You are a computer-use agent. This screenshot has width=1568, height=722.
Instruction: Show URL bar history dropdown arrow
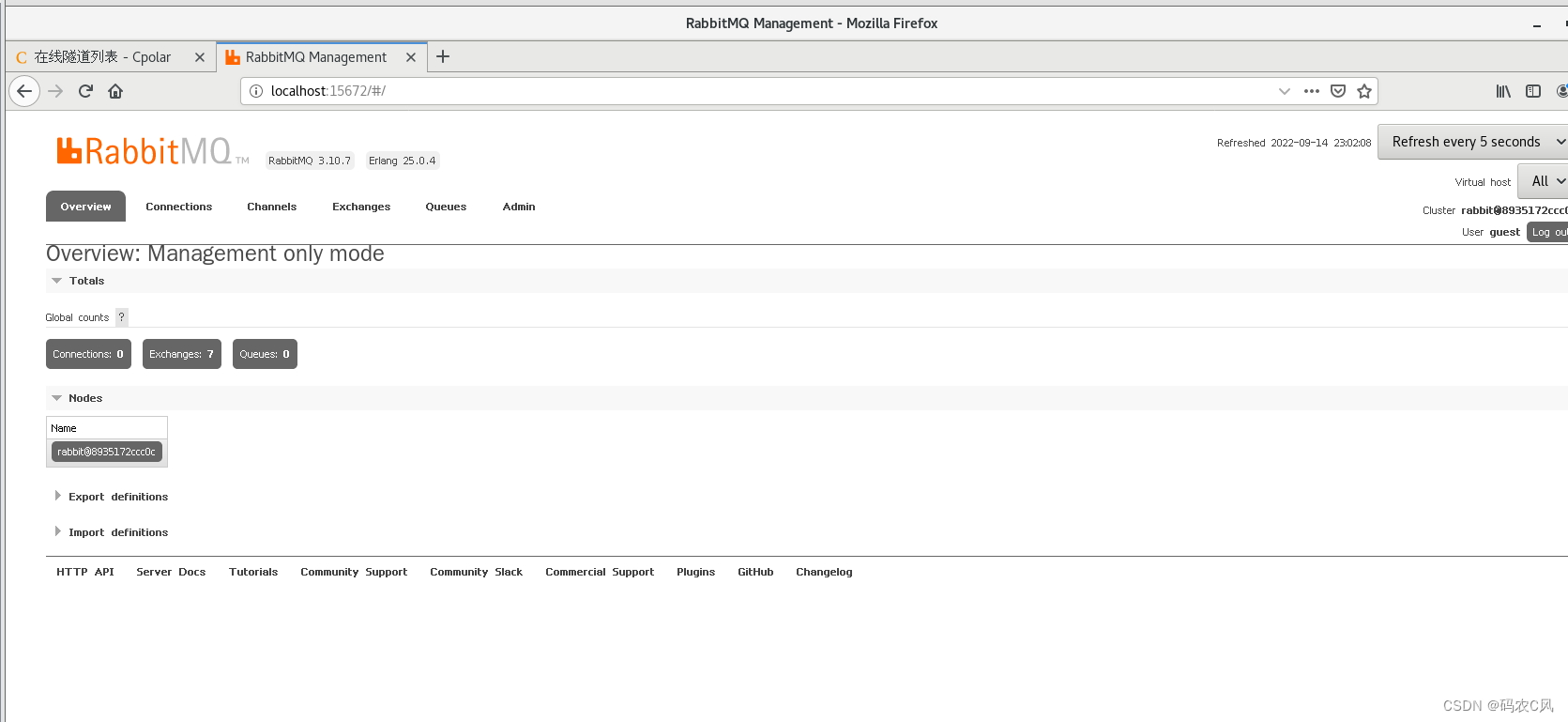(1284, 91)
